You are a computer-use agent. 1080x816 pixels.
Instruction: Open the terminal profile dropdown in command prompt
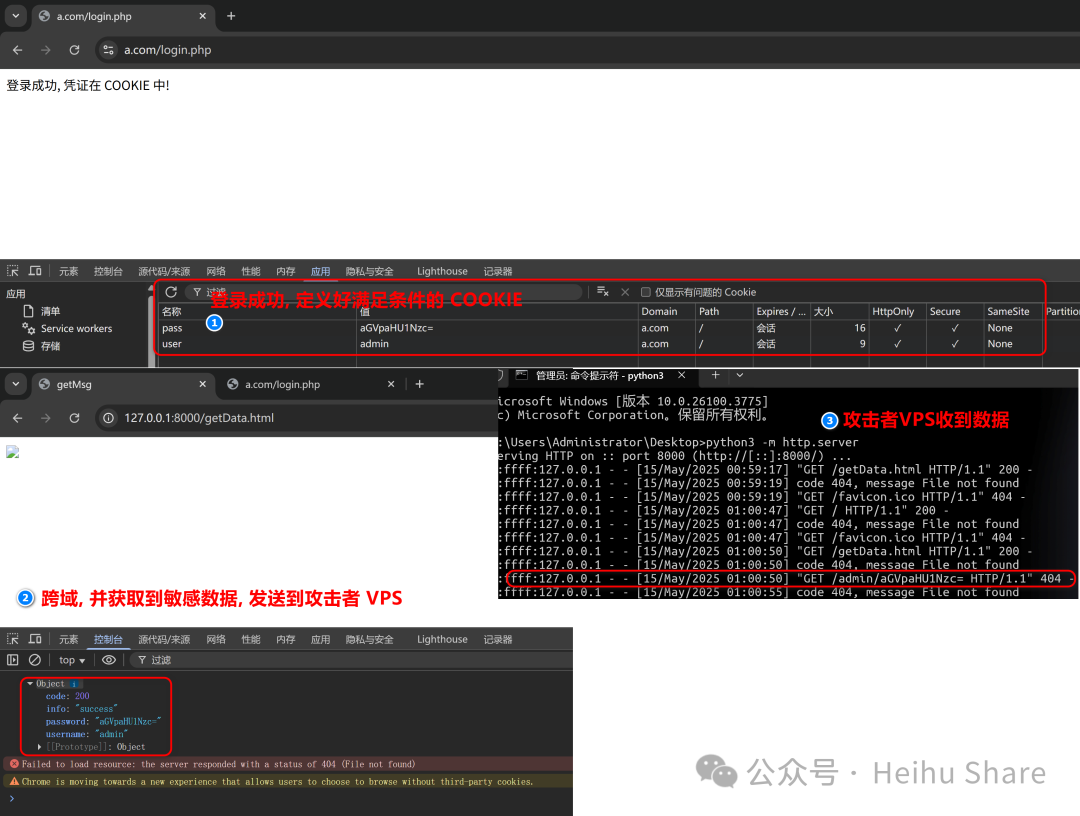pos(740,375)
